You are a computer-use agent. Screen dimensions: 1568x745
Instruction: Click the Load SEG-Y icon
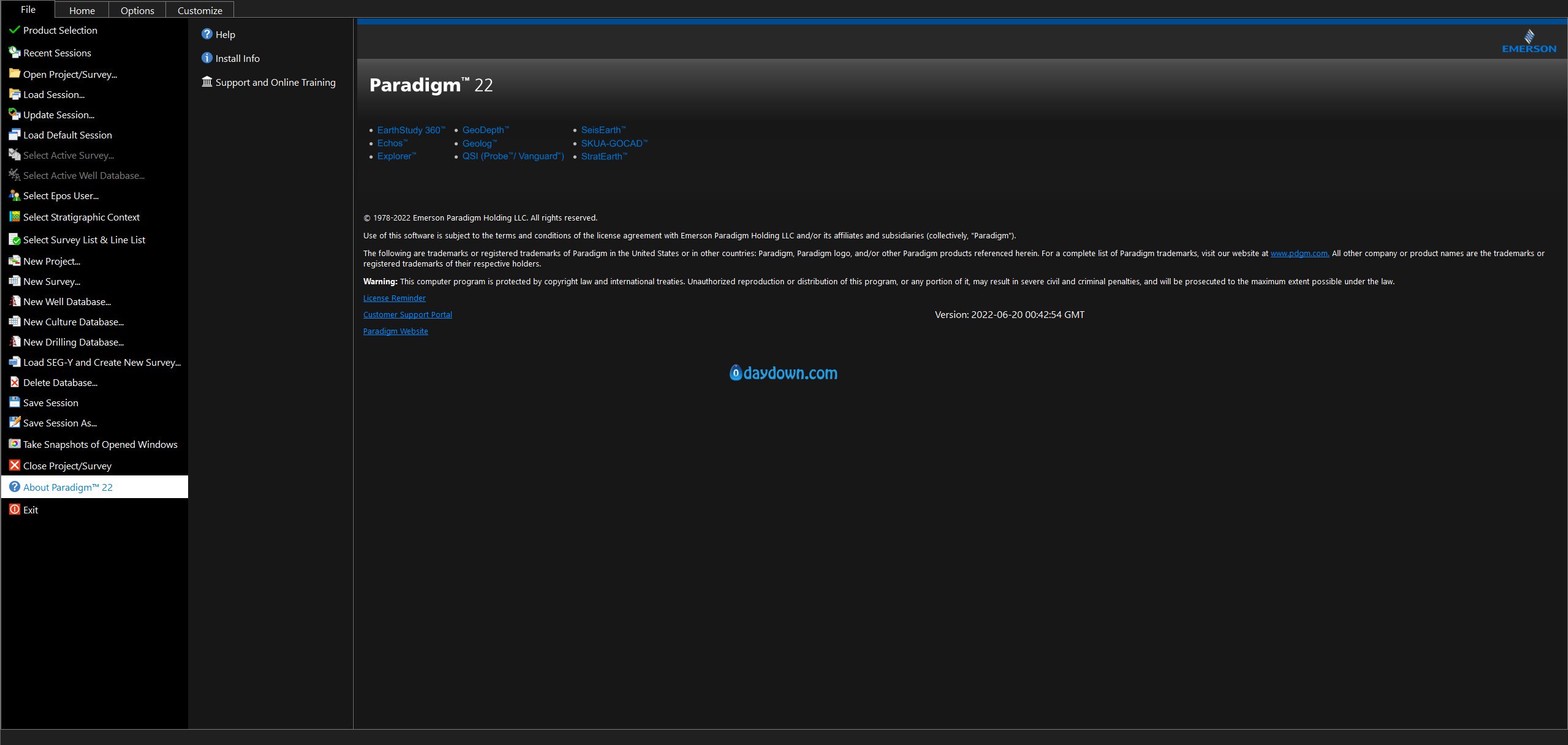(15, 362)
